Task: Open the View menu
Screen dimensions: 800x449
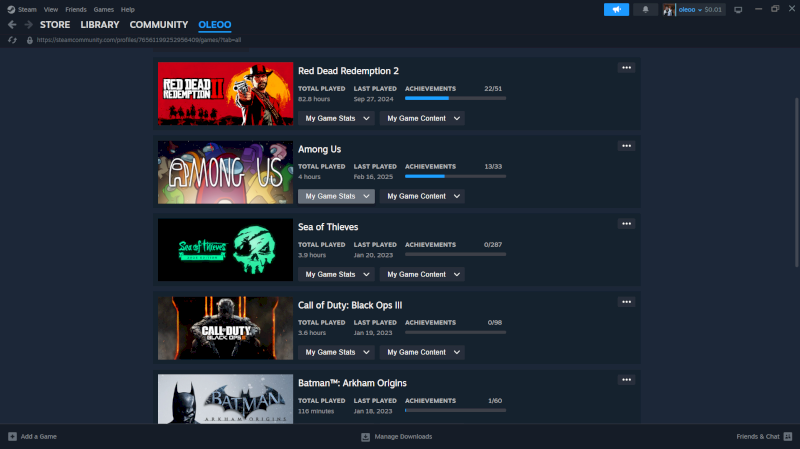Action: point(51,9)
